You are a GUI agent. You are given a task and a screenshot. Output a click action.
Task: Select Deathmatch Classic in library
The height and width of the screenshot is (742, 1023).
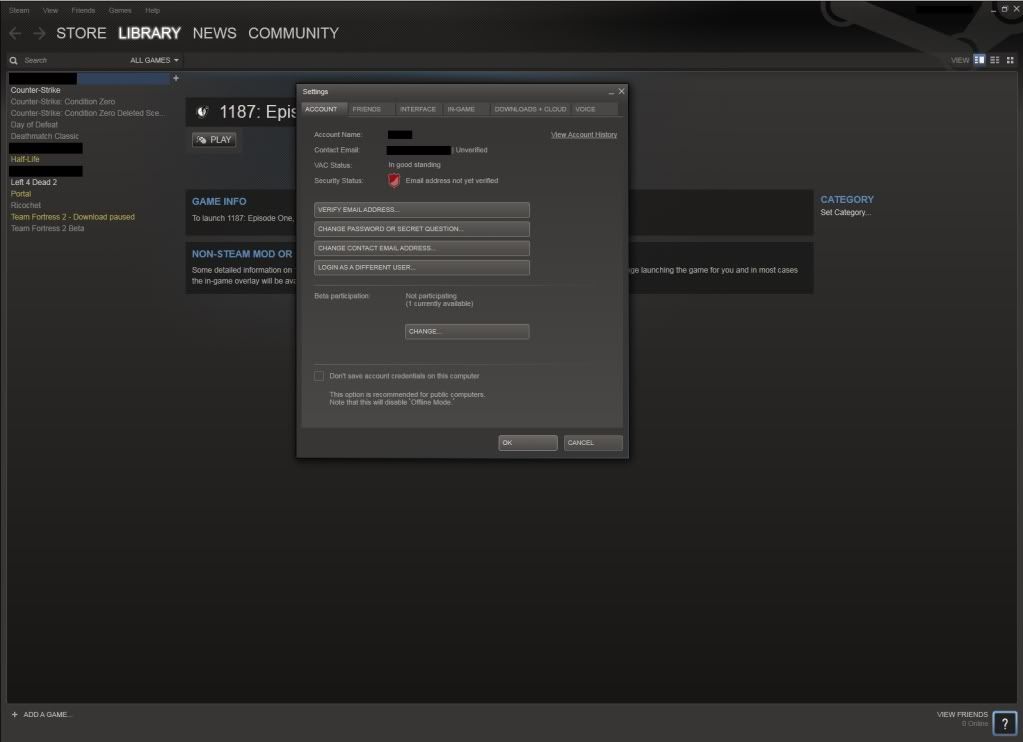click(44, 136)
